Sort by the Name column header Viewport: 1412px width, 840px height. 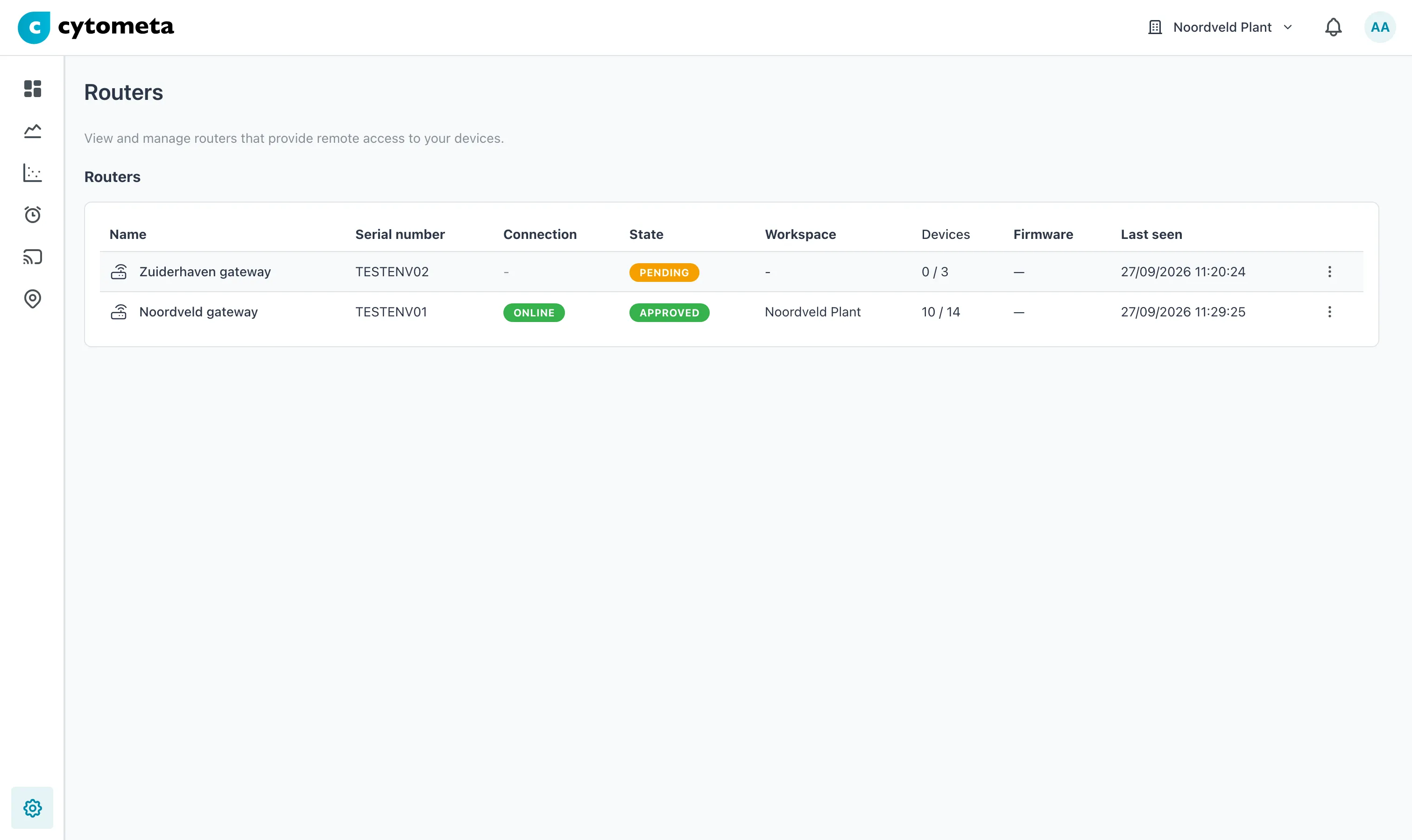click(127, 234)
